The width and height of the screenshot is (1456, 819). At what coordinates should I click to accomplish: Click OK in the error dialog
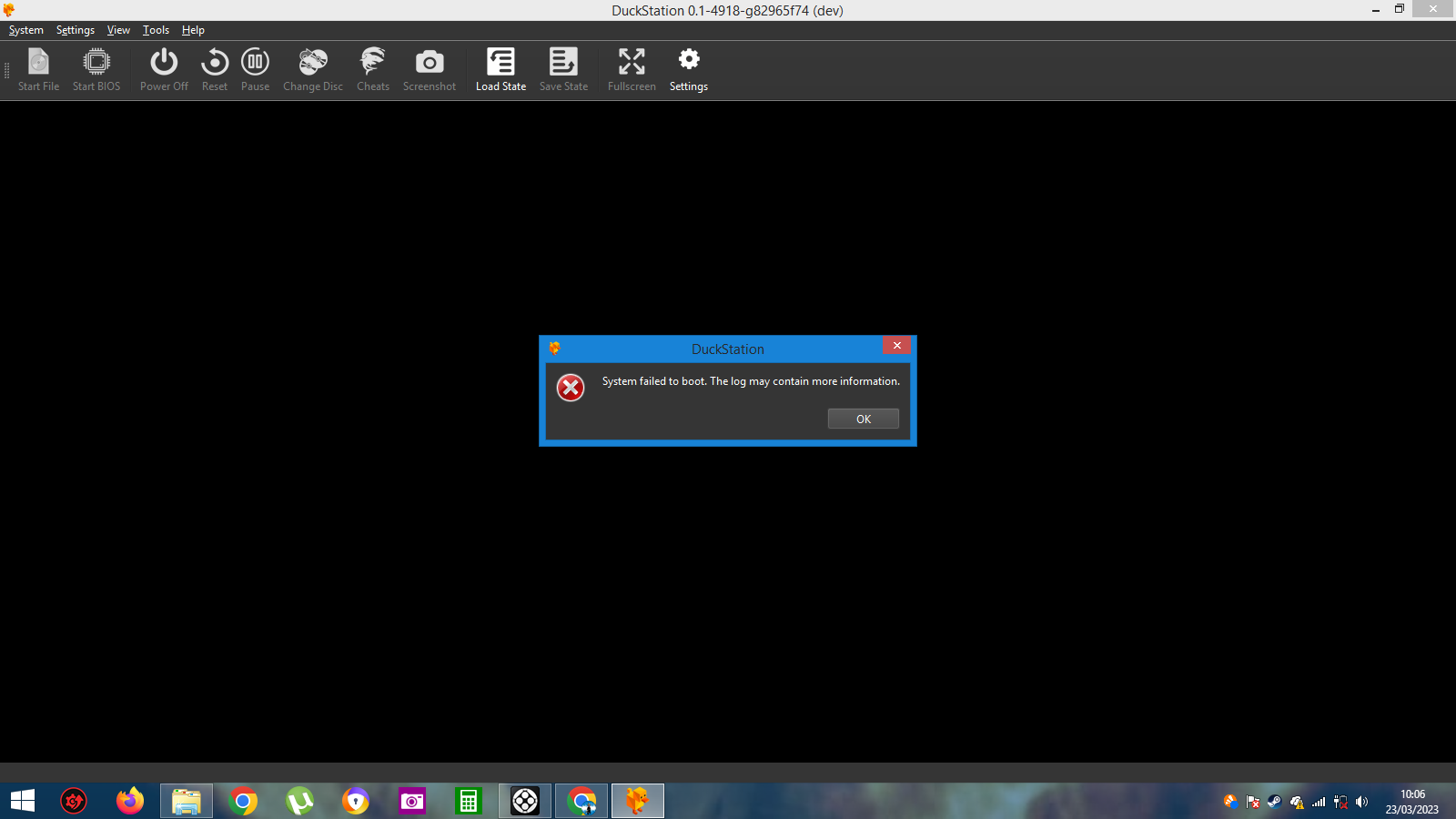[x=863, y=419]
